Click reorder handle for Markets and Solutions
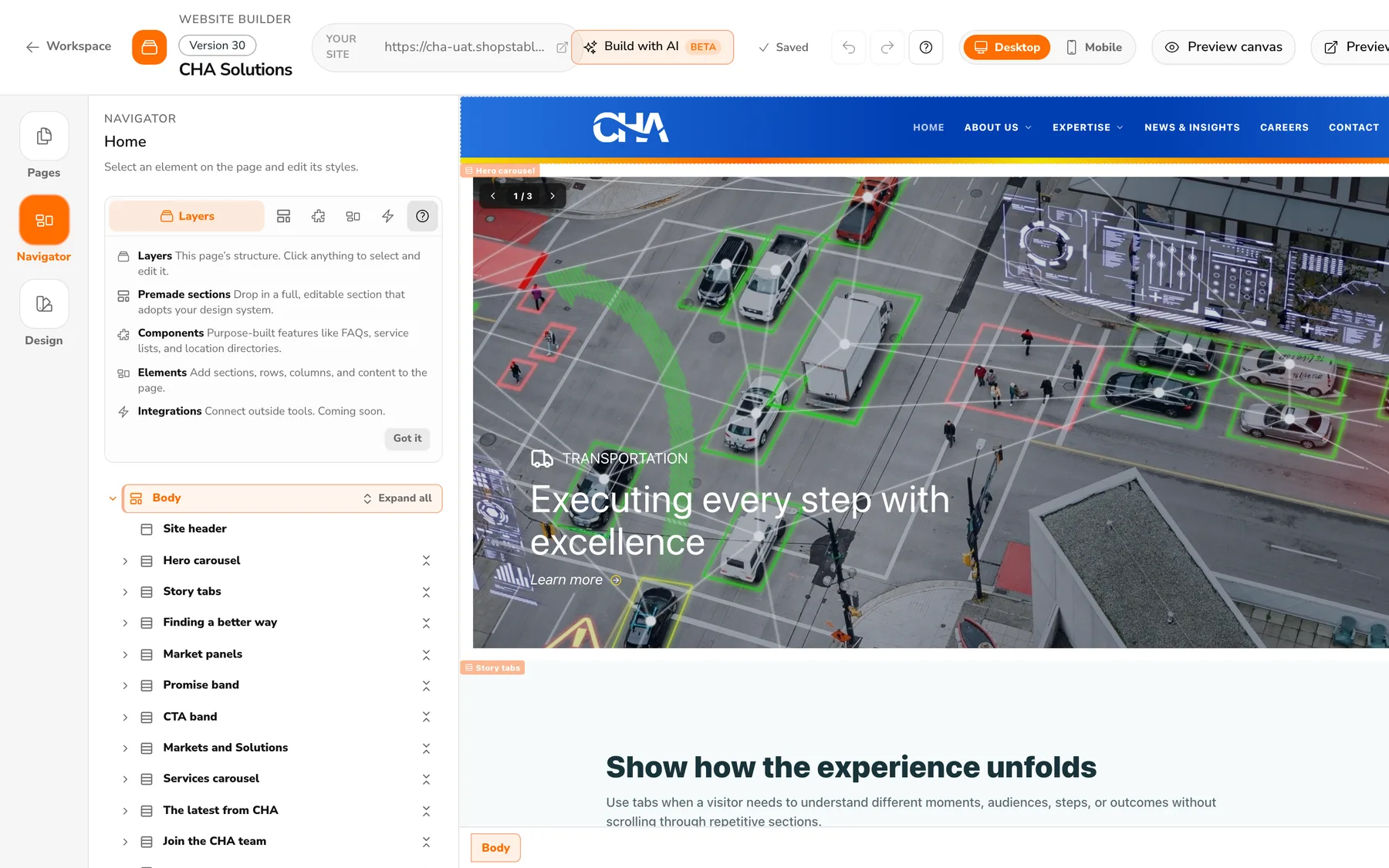The image size is (1389, 868). (426, 748)
